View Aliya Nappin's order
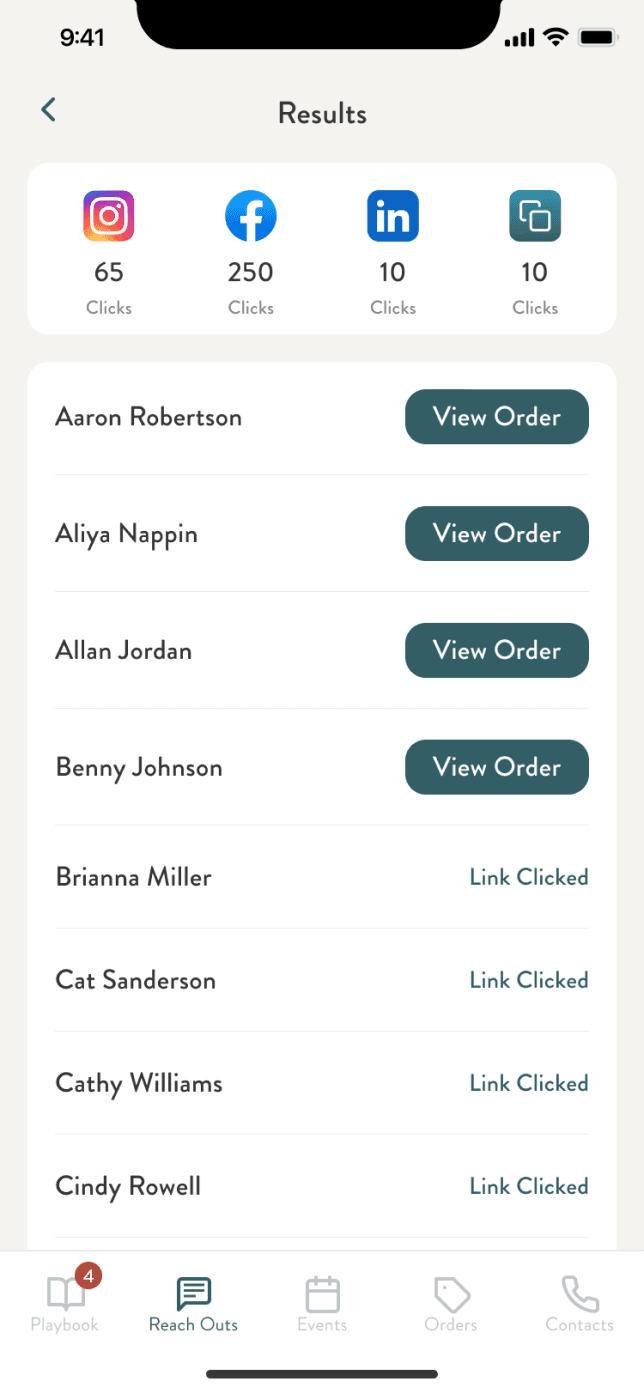 pos(496,534)
